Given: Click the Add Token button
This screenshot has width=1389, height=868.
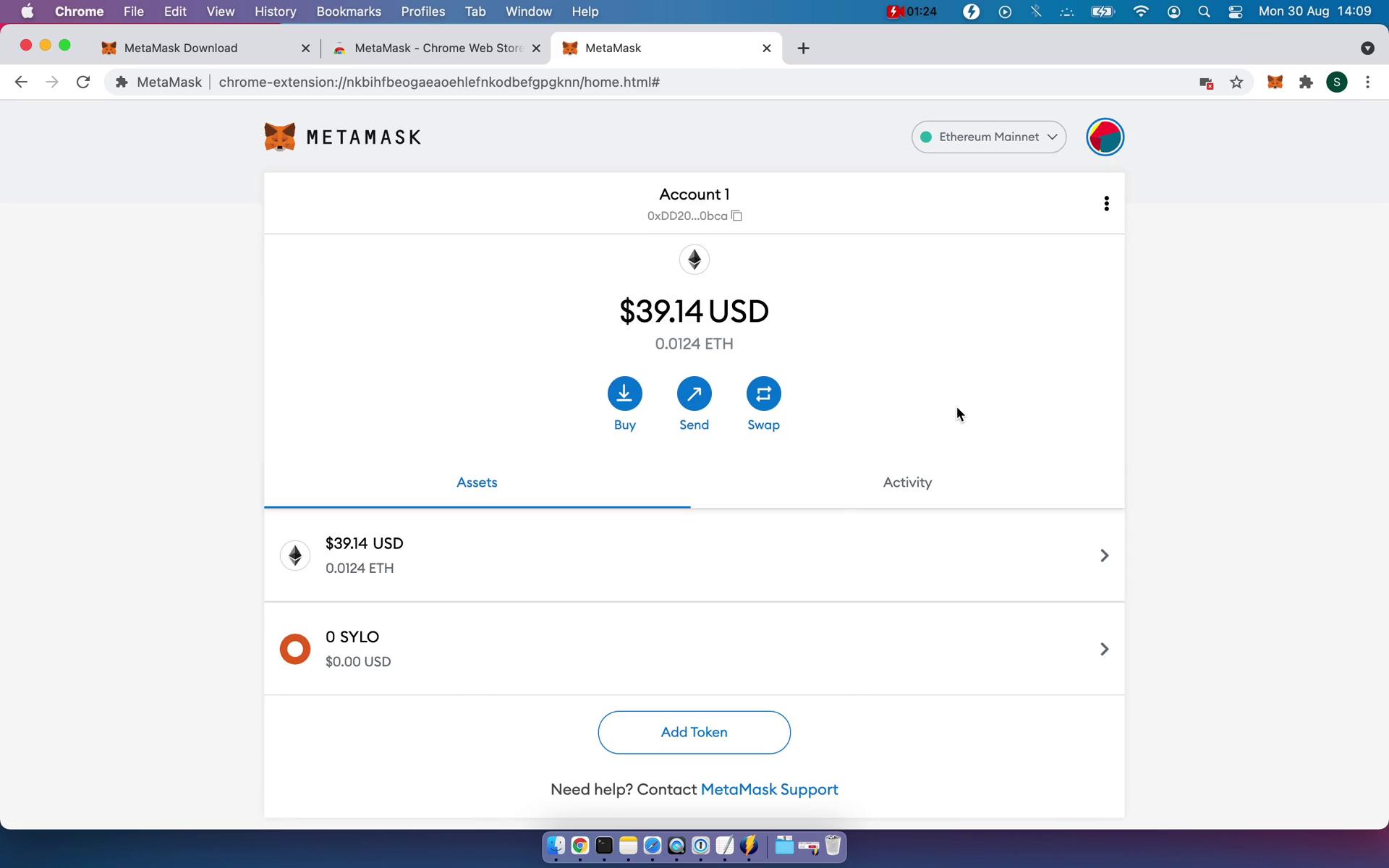Looking at the screenshot, I should 694,732.
